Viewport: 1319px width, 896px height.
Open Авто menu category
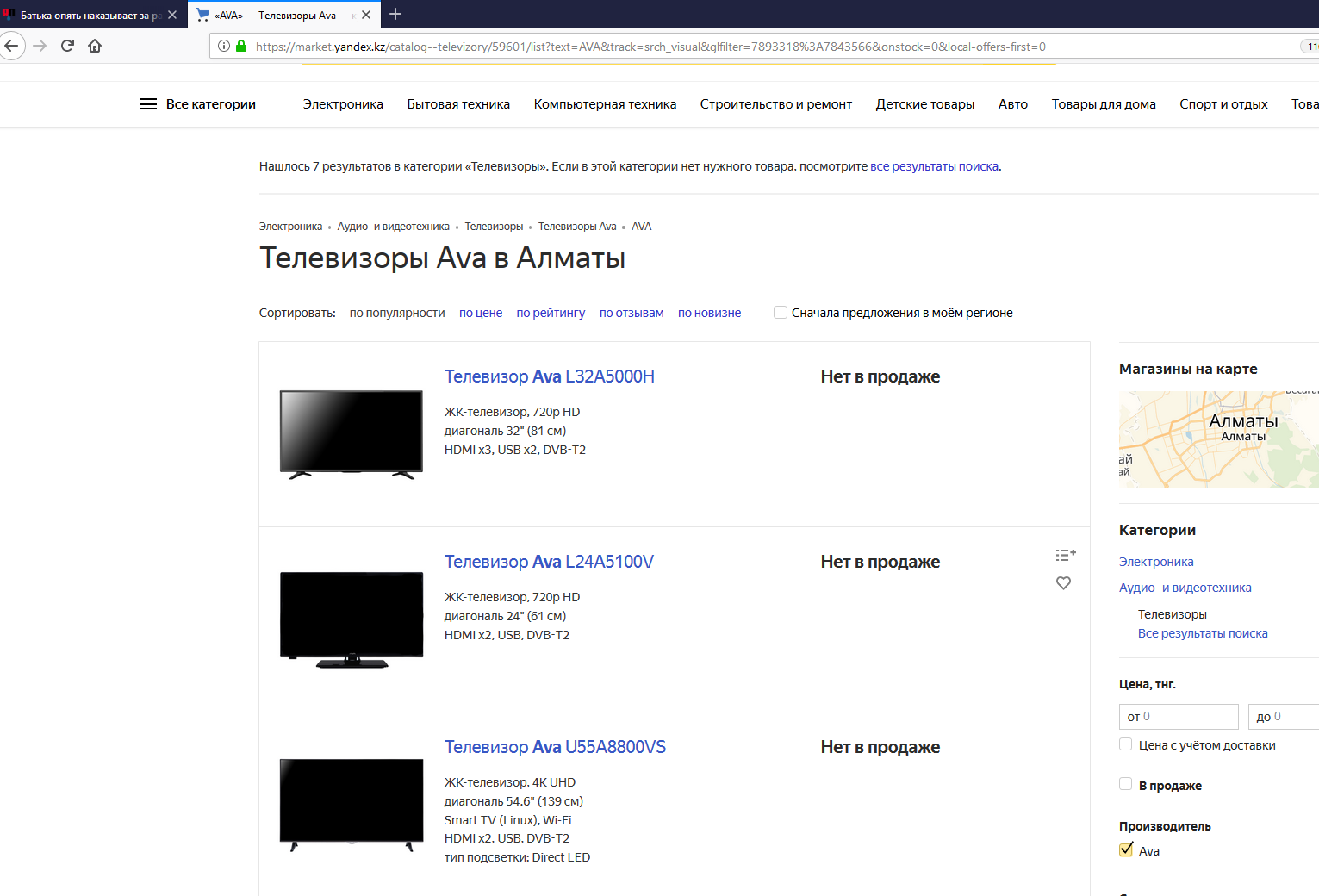click(x=1013, y=104)
